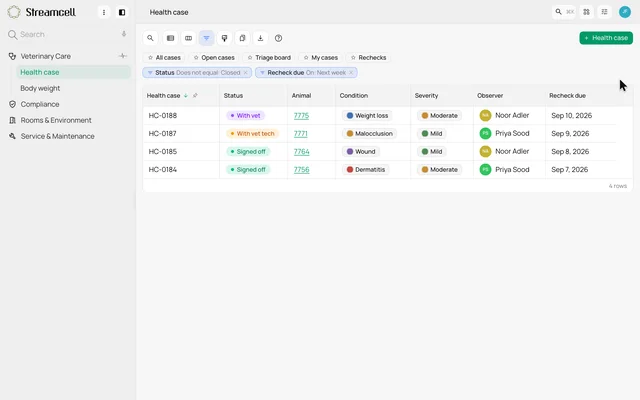Sort by the Severity column header
The height and width of the screenshot is (400, 640).
pyautogui.click(x=426, y=96)
